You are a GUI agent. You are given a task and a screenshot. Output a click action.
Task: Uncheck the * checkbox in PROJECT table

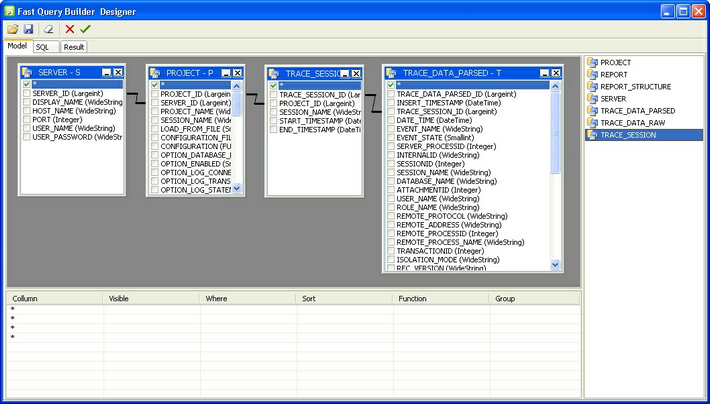click(x=155, y=85)
